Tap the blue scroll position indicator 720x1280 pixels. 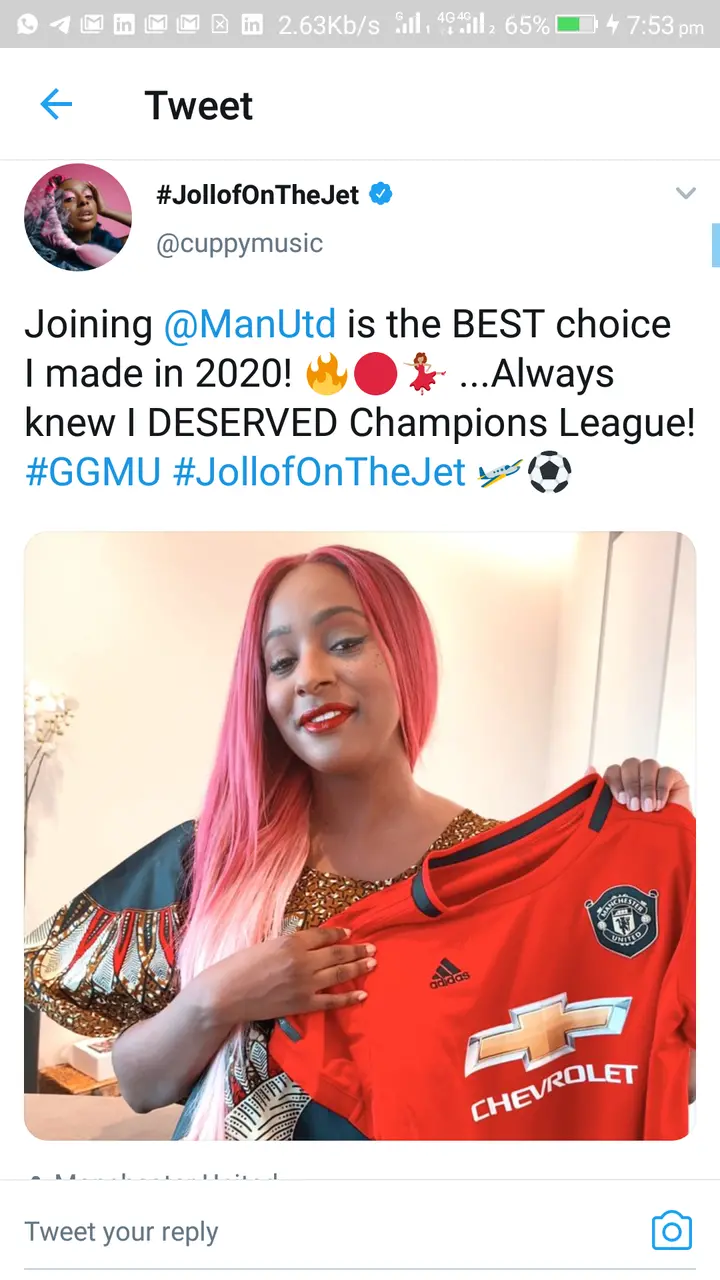(715, 245)
